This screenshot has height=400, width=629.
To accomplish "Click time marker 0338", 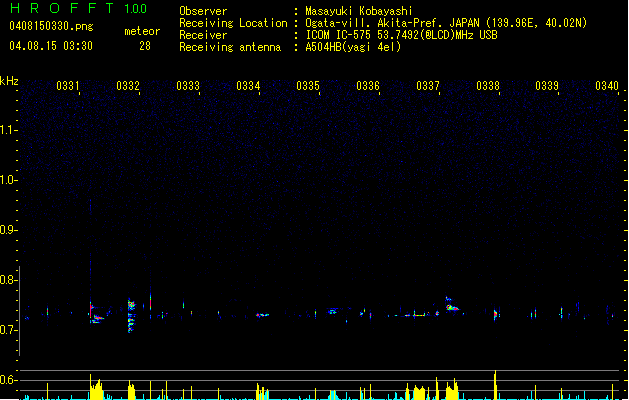I will (x=488, y=86).
